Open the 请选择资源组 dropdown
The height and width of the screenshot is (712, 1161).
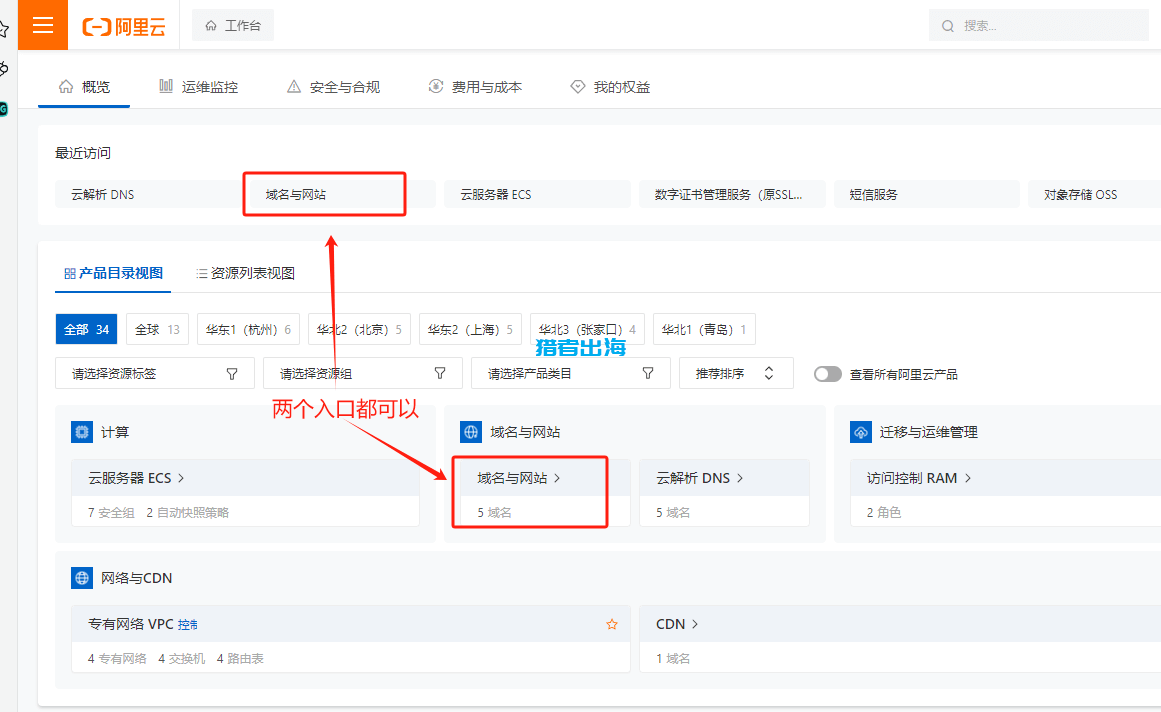(363, 373)
